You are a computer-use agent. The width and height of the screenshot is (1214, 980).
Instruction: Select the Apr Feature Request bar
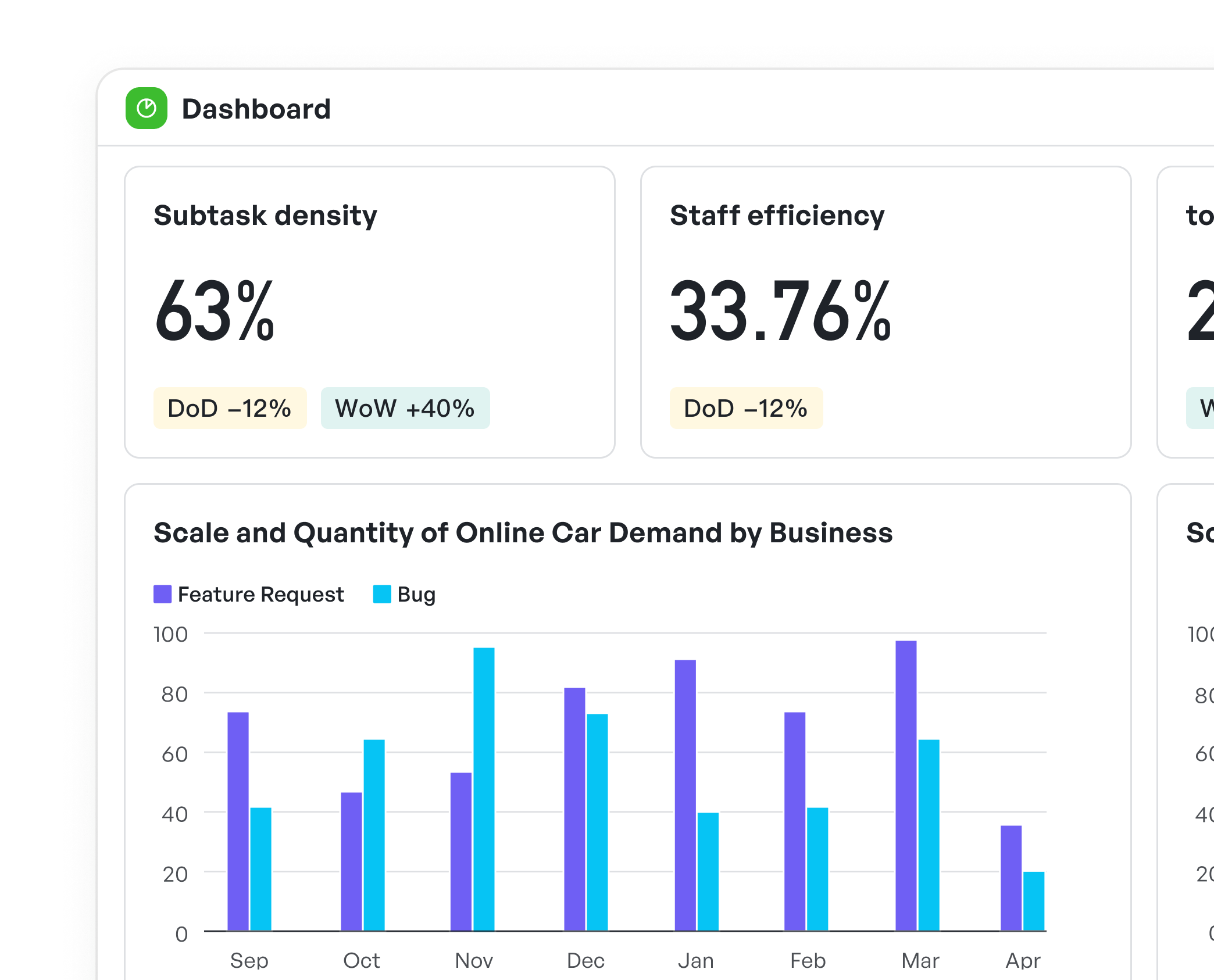tap(1011, 878)
